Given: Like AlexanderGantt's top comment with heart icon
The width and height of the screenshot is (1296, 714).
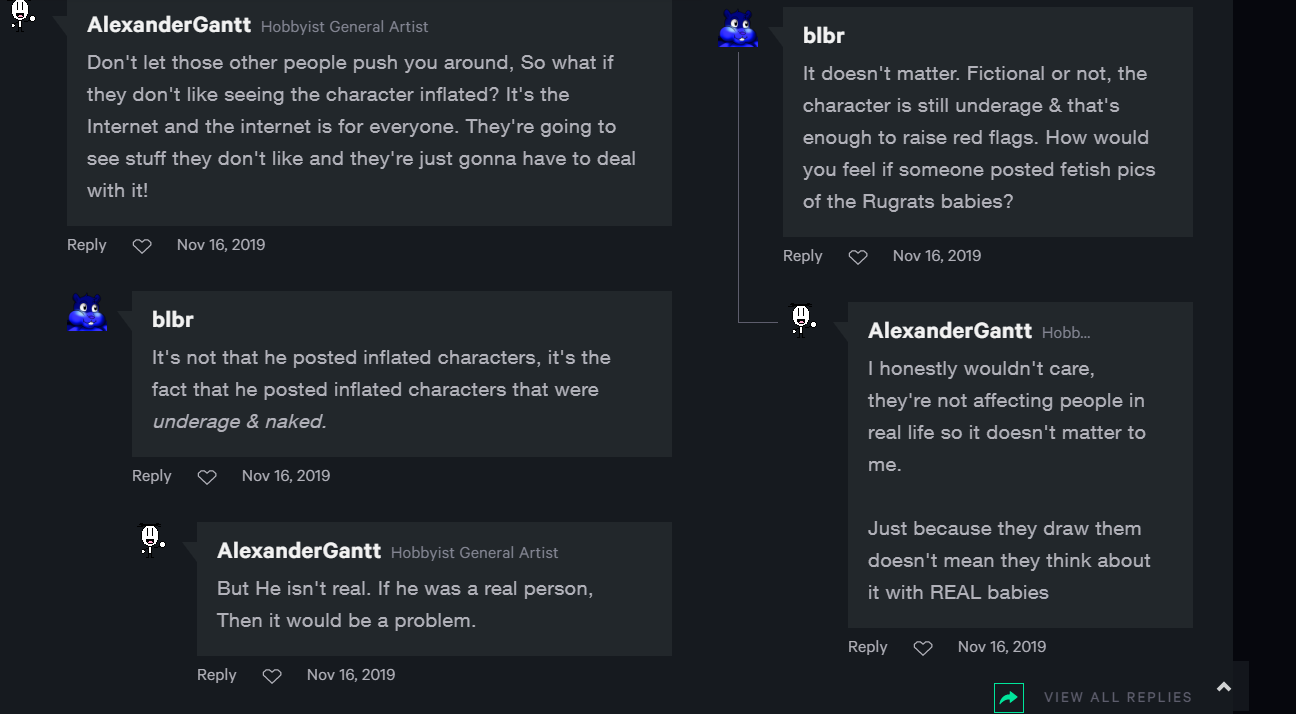Looking at the screenshot, I should (142, 246).
